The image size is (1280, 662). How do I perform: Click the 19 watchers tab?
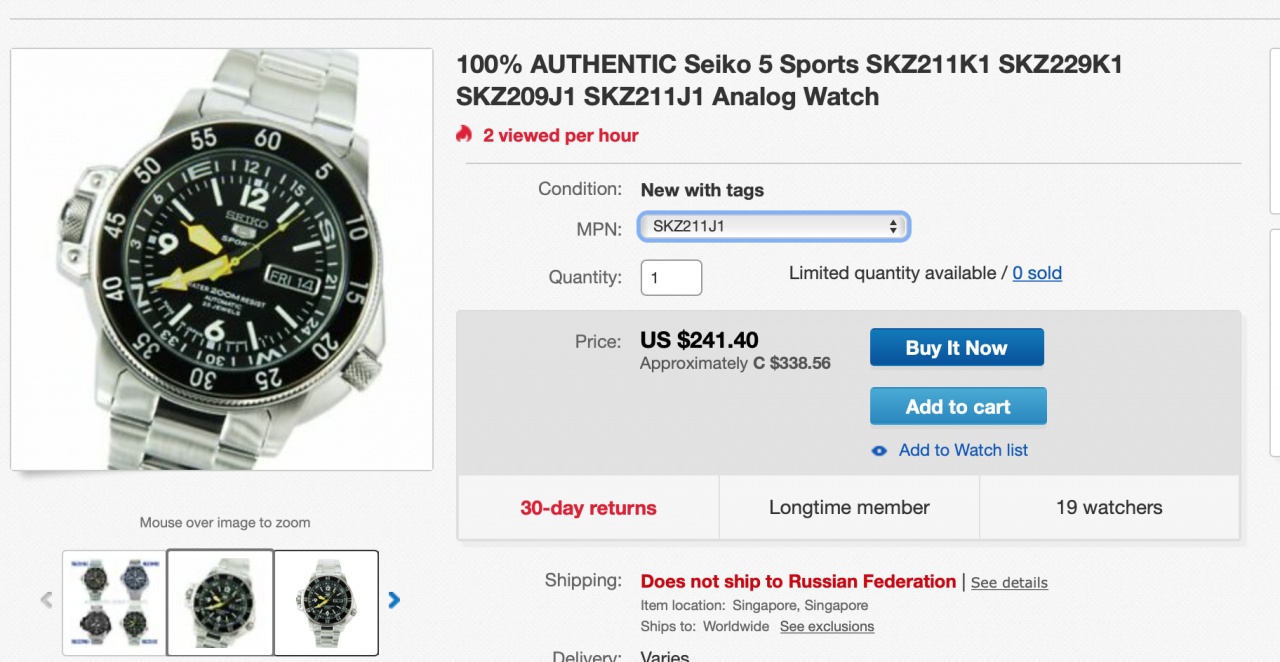pos(1109,508)
